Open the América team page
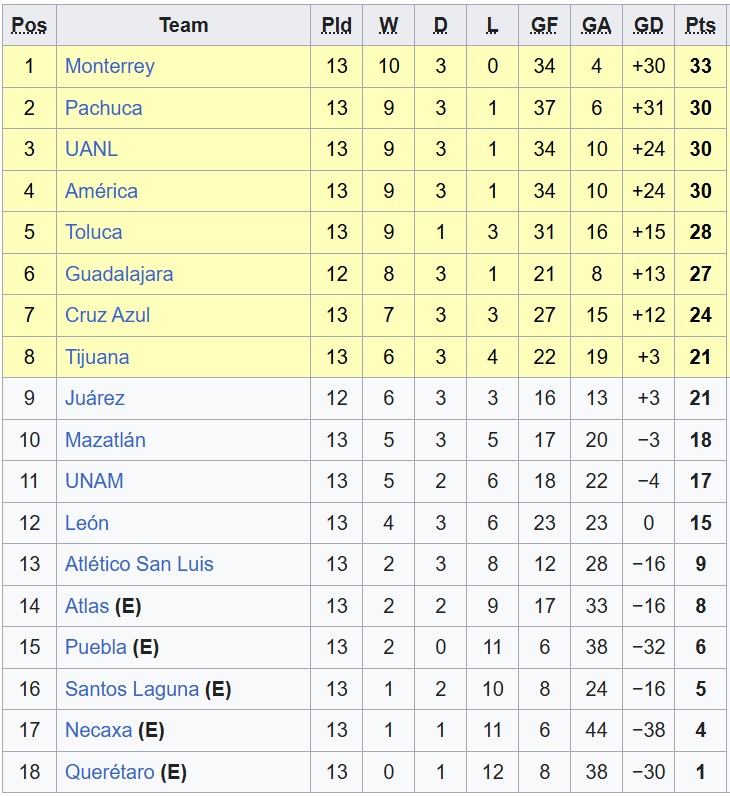Image resolution: width=730 pixels, height=797 pixels. coord(102,191)
